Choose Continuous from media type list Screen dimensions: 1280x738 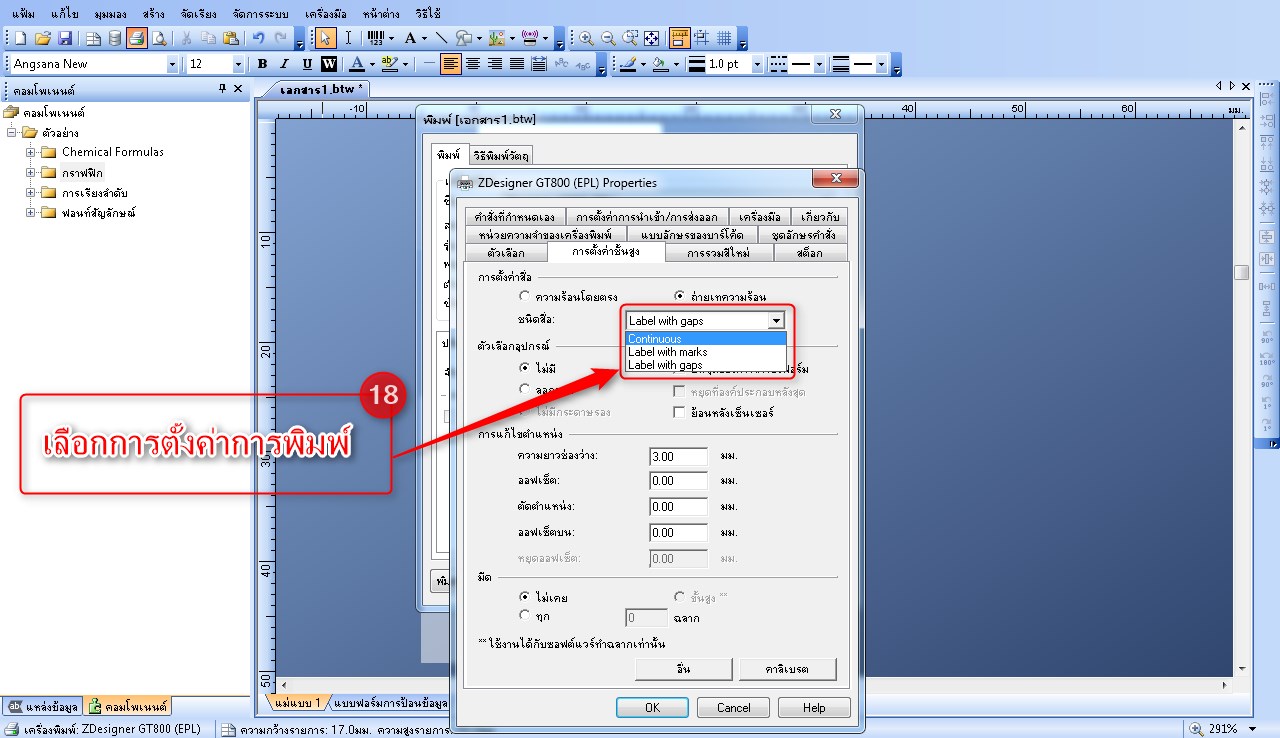706,339
